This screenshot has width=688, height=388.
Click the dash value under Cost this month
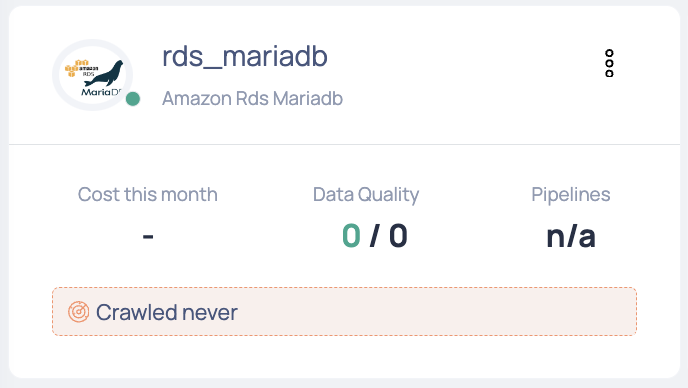point(148,237)
